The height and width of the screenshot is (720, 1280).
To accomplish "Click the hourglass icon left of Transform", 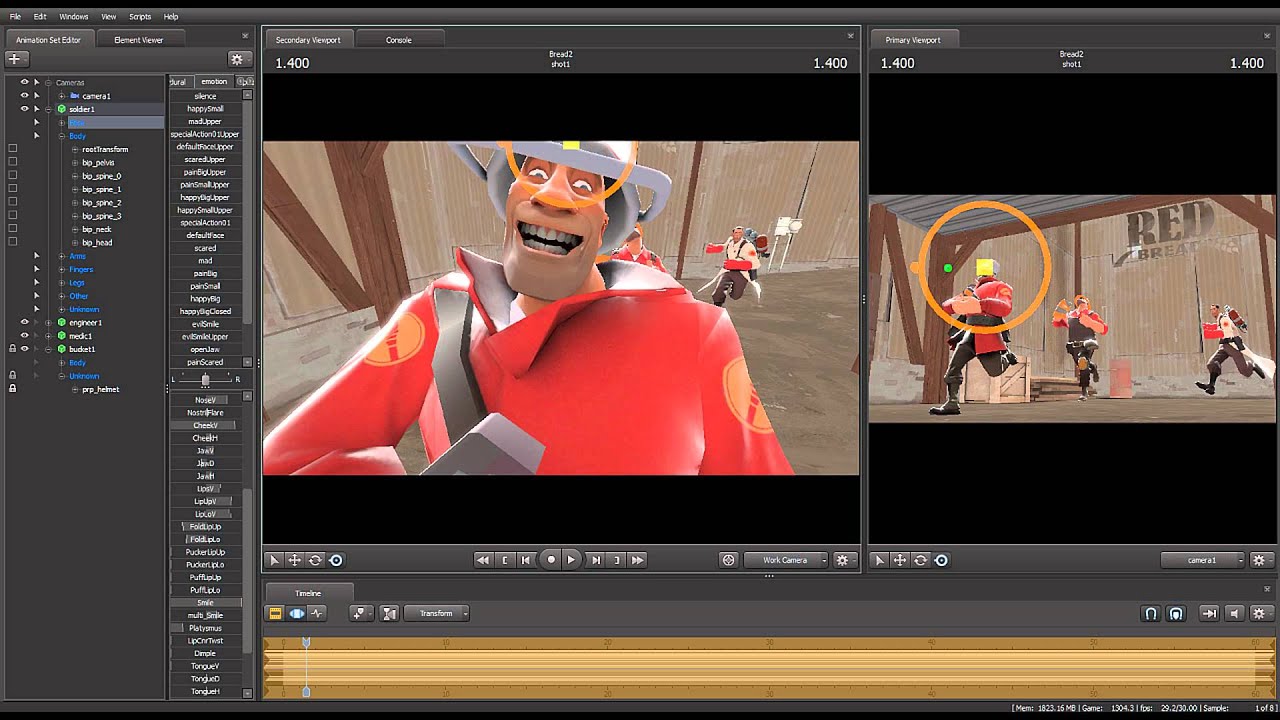I will pyautogui.click(x=389, y=613).
